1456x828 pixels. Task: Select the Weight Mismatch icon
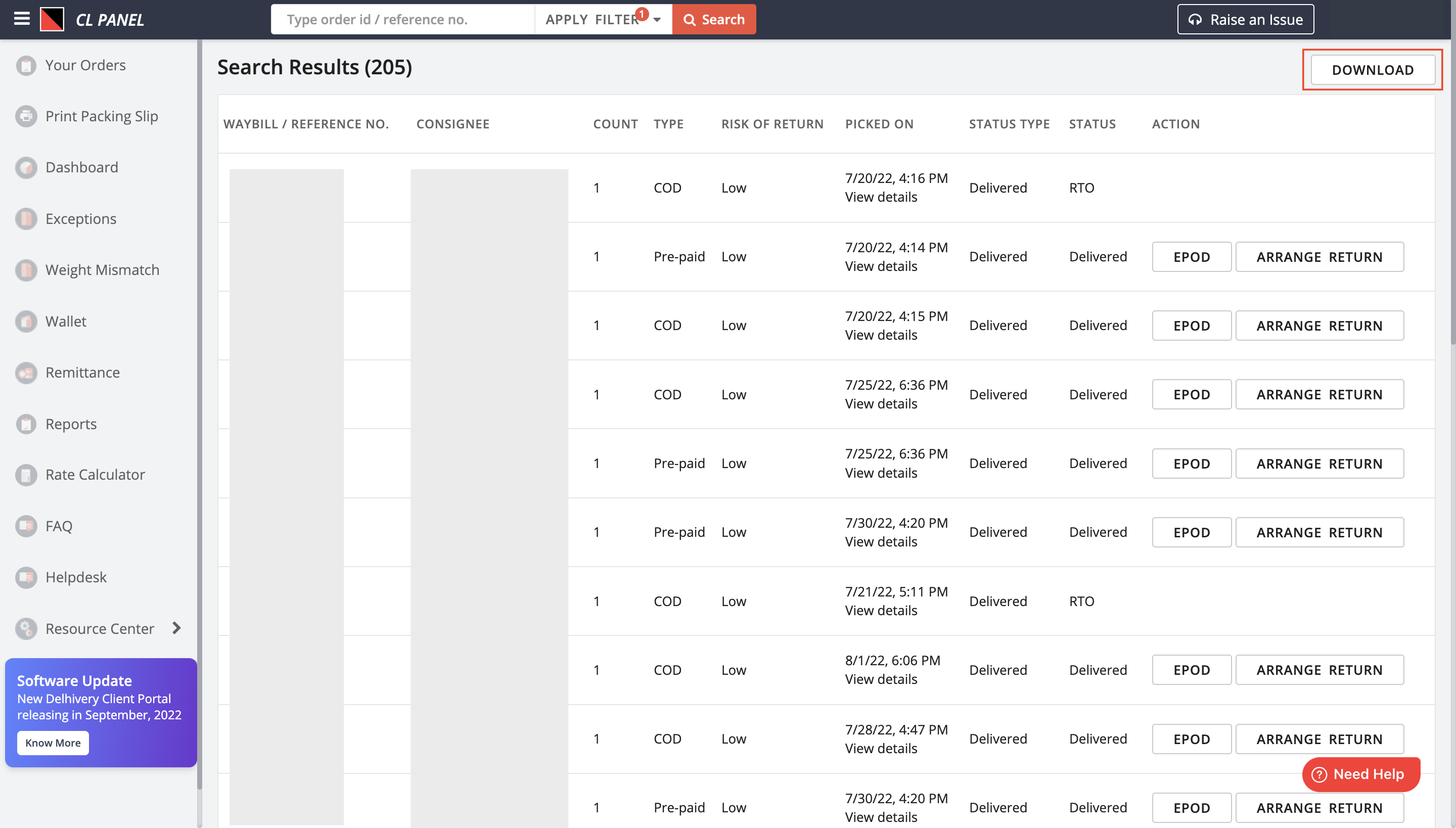point(26,269)
